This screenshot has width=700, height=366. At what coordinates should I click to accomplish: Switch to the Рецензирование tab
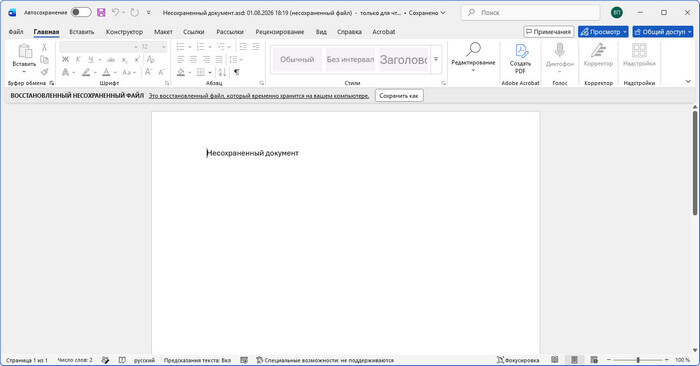coord(279,32)
